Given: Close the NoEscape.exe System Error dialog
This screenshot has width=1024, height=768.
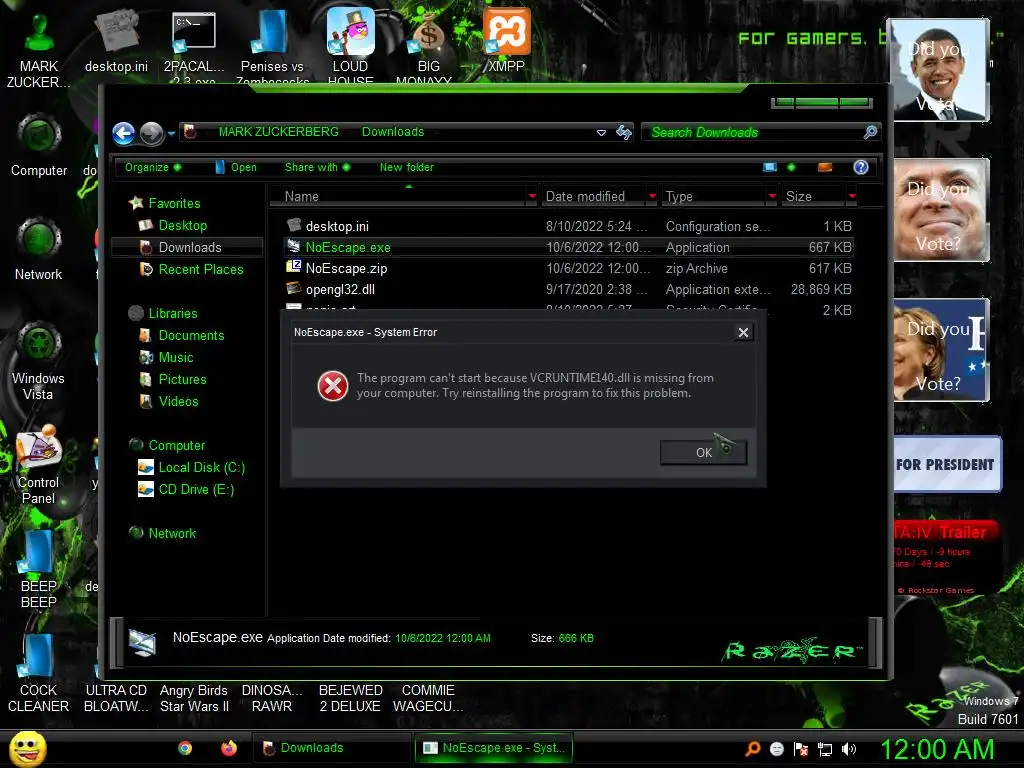Looking at the screenshot, I should coord(743,332).
